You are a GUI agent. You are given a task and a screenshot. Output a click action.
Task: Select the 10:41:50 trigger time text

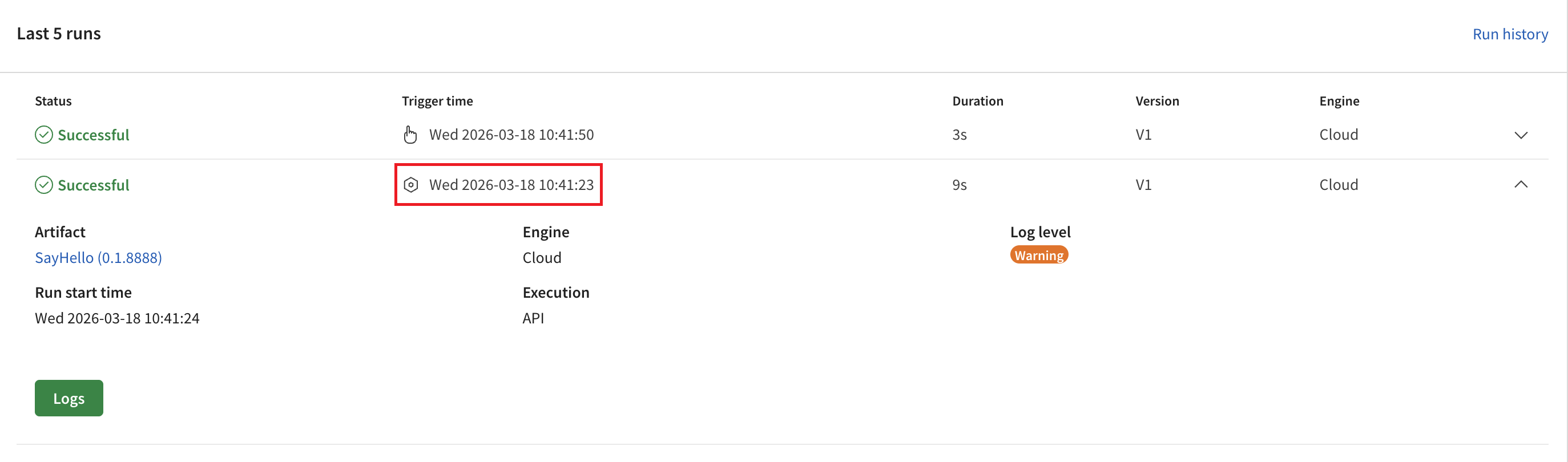point(511,135)
